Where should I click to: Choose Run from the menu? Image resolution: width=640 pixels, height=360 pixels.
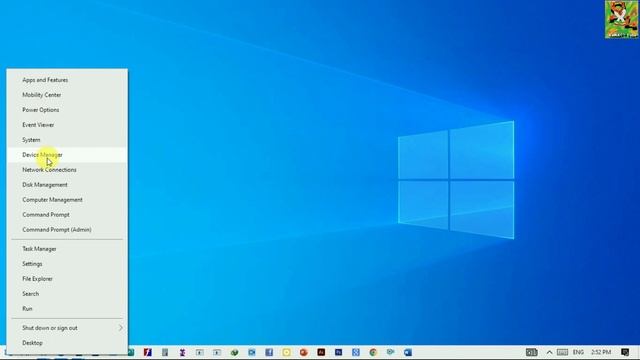tap(67, 309)
